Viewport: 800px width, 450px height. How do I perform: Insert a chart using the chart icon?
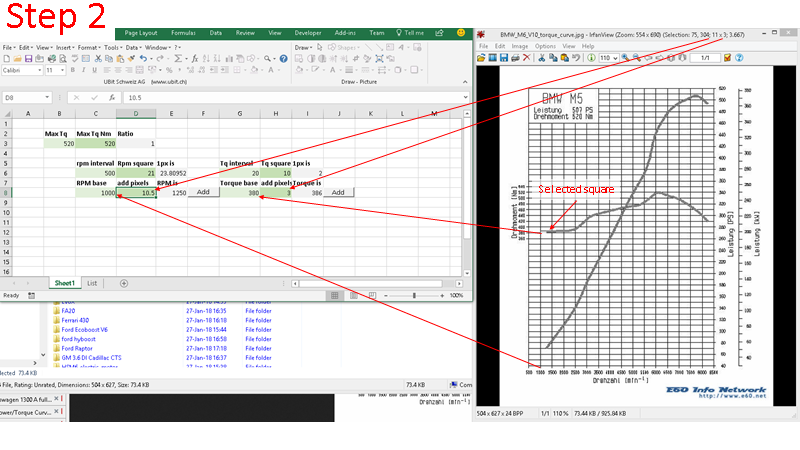click(229, 59)
